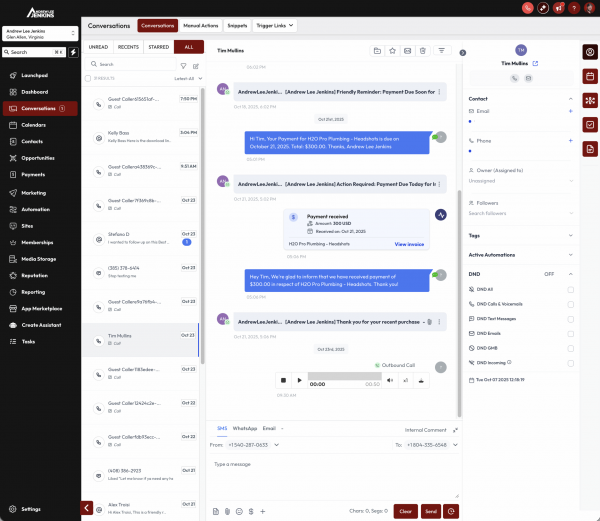Screen dimensions: 600x521
Task: Open the filter icon beside conversation search
Action: click(x=183, y=65)
